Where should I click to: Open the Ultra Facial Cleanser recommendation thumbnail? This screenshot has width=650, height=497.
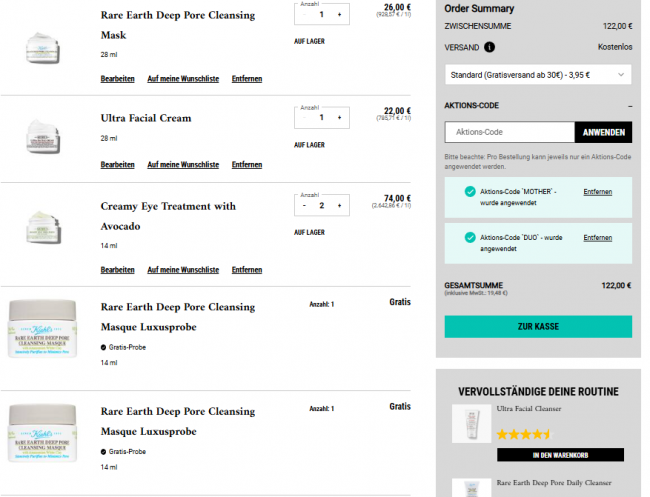click(x=471, y=423)
